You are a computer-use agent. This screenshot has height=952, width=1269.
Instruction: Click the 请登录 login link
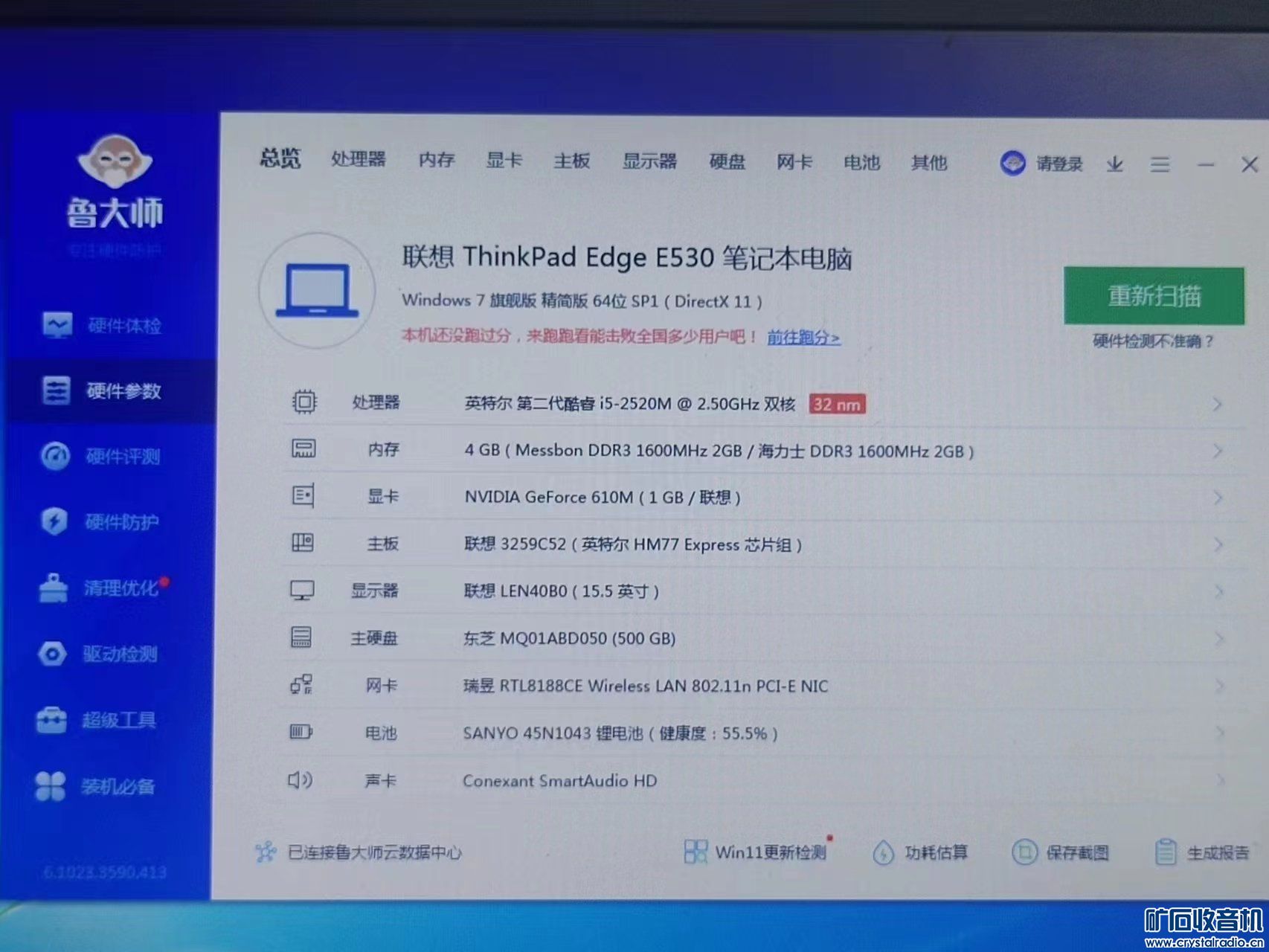click(x=1059, y=164)
